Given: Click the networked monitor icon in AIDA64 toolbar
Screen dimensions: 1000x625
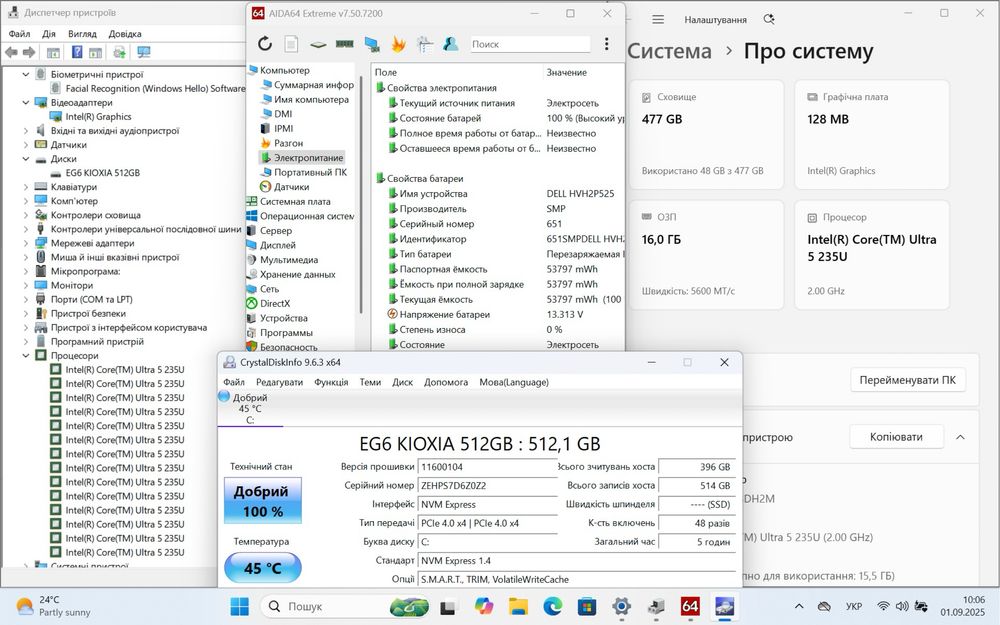Looking at the screenshot, I should point(372,43).
